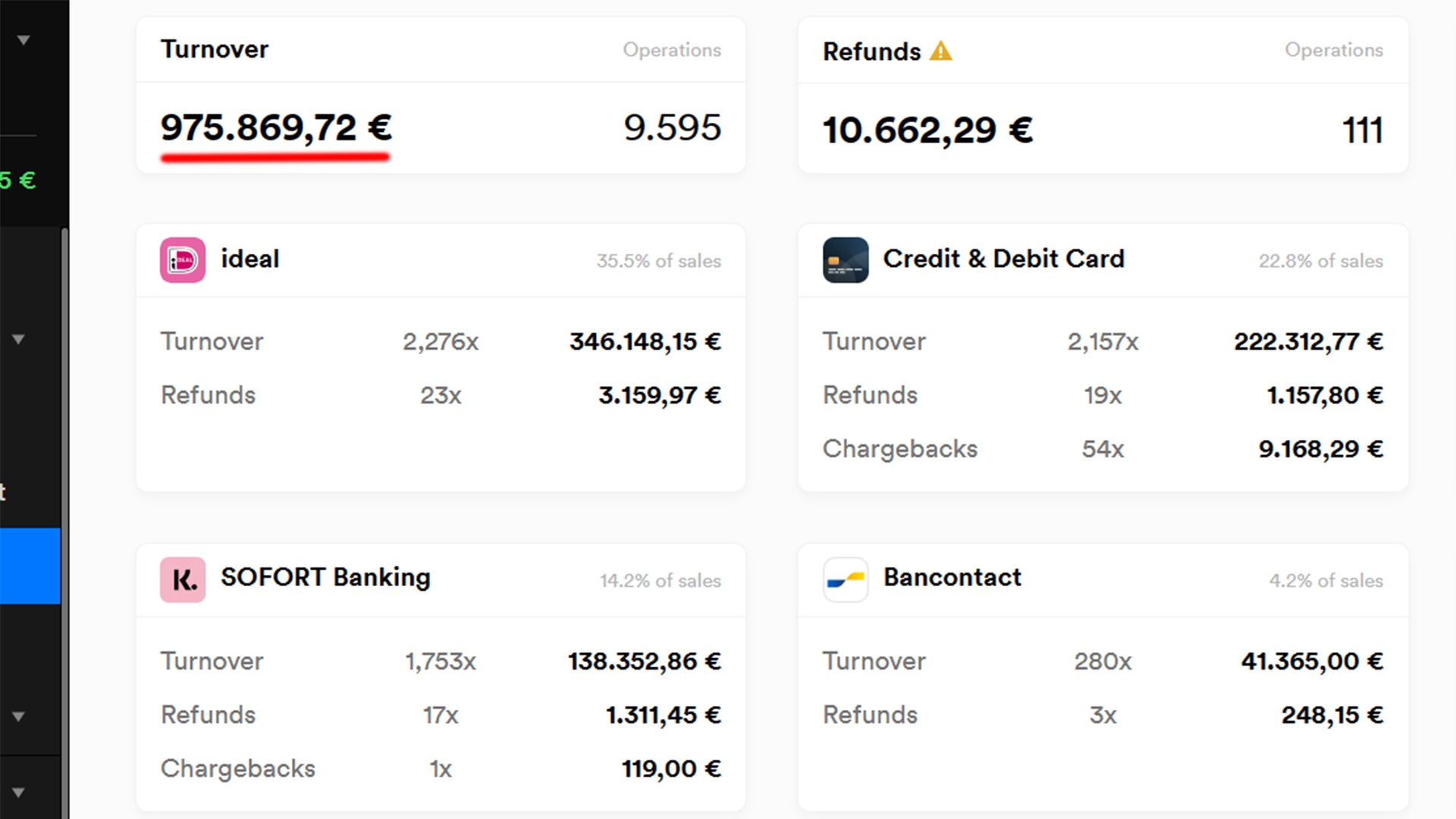Click the Refunds warning triangle icon
The height and width of the screenshot is (819, 1456).
[x=940, y=52]
